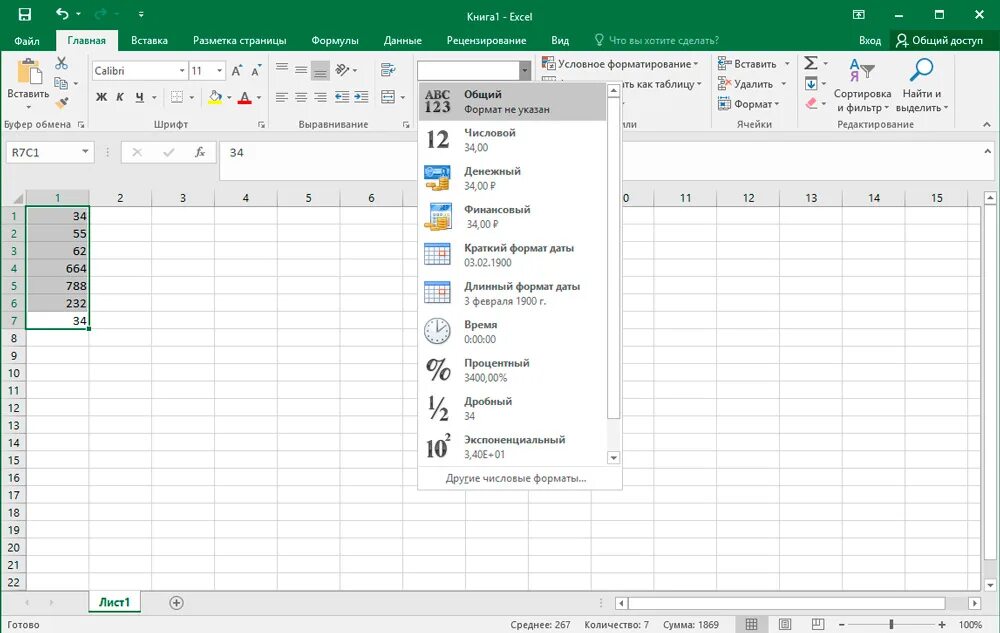Click Найти и выделить button
Image resolution: width=1000 pixels, height=633 pixels.
[x=922, y=85]
